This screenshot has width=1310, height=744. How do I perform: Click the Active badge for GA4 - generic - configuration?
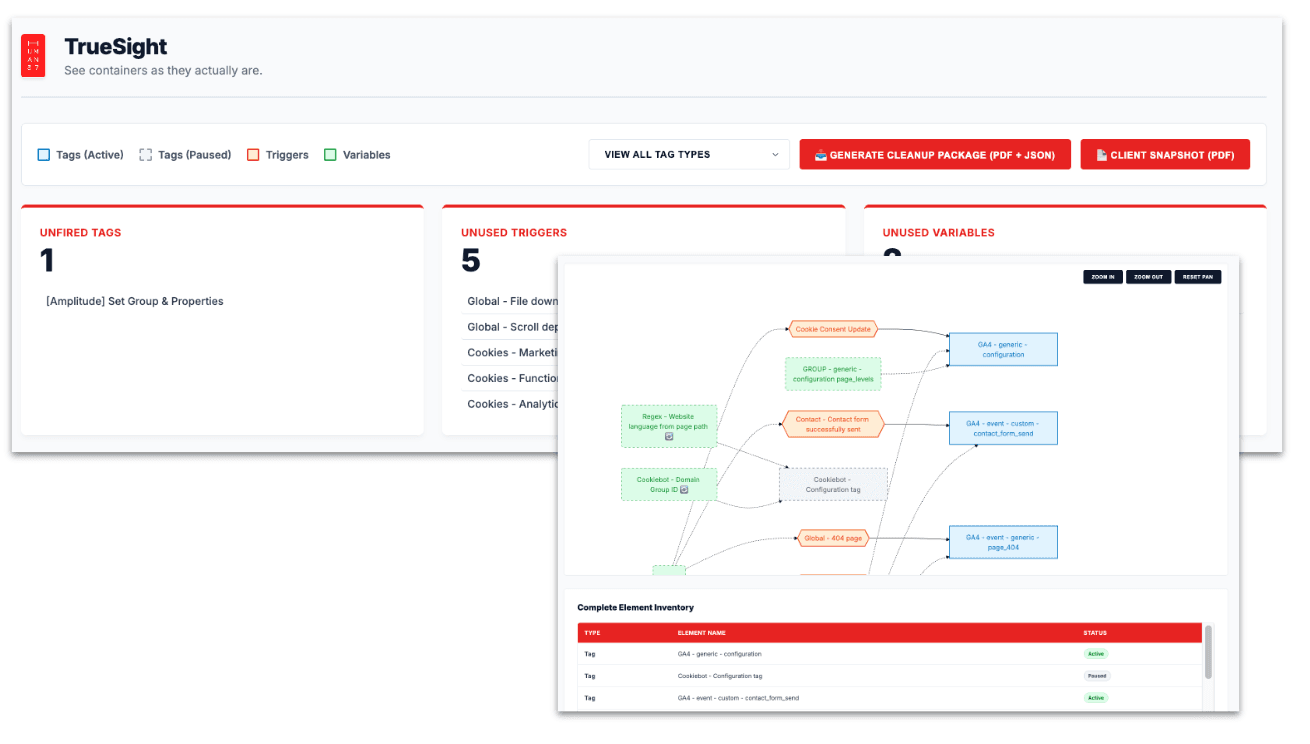[x=1096, y=654]
